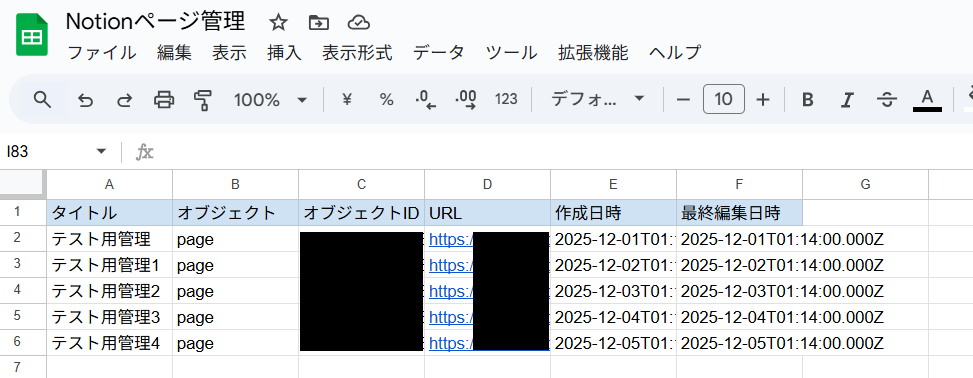
Task: Star the Notionページ管理 document
Action: point(278,23)
